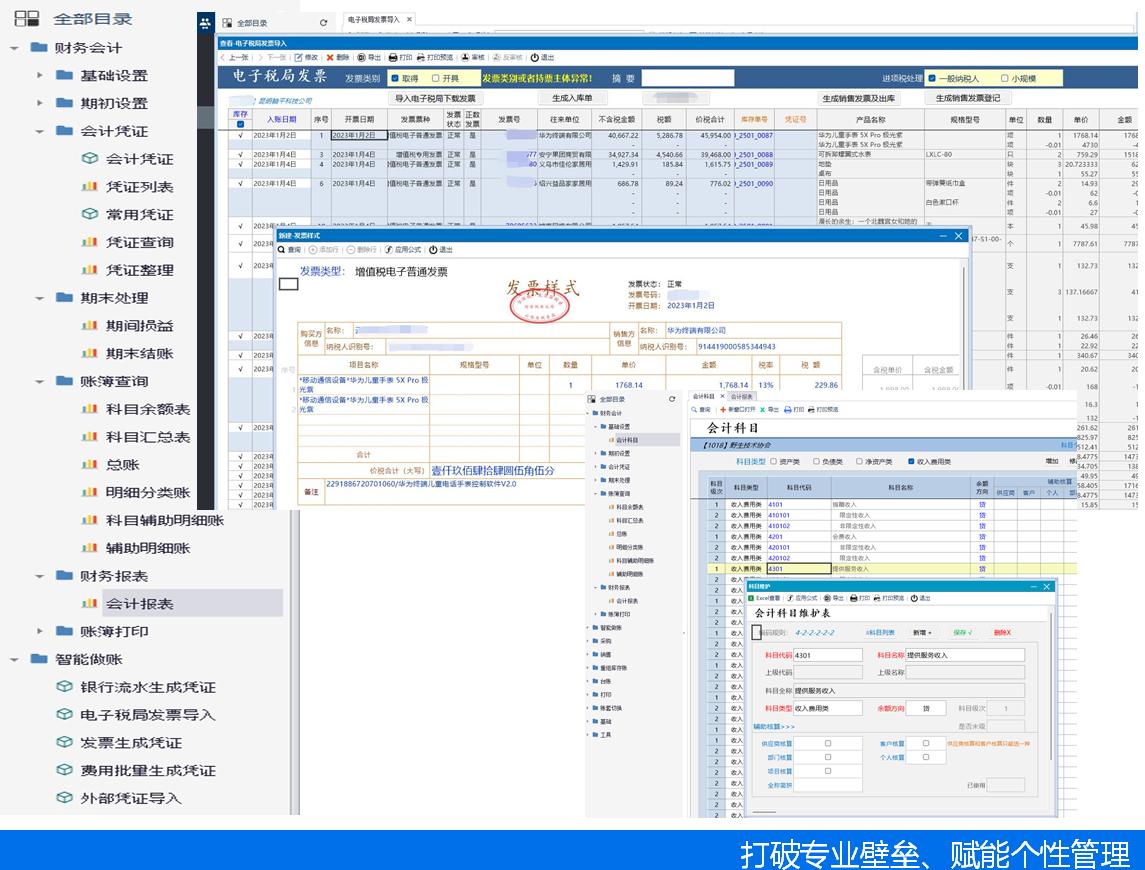The width and height of the screenshot is (1145, 870).
Task: Refresh the 全部目录 panel at top
Action: tap(323, 23)
